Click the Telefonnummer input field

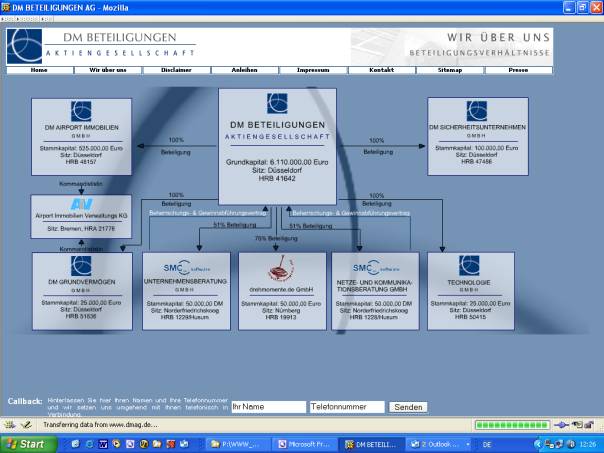click(x=347, y=407)
